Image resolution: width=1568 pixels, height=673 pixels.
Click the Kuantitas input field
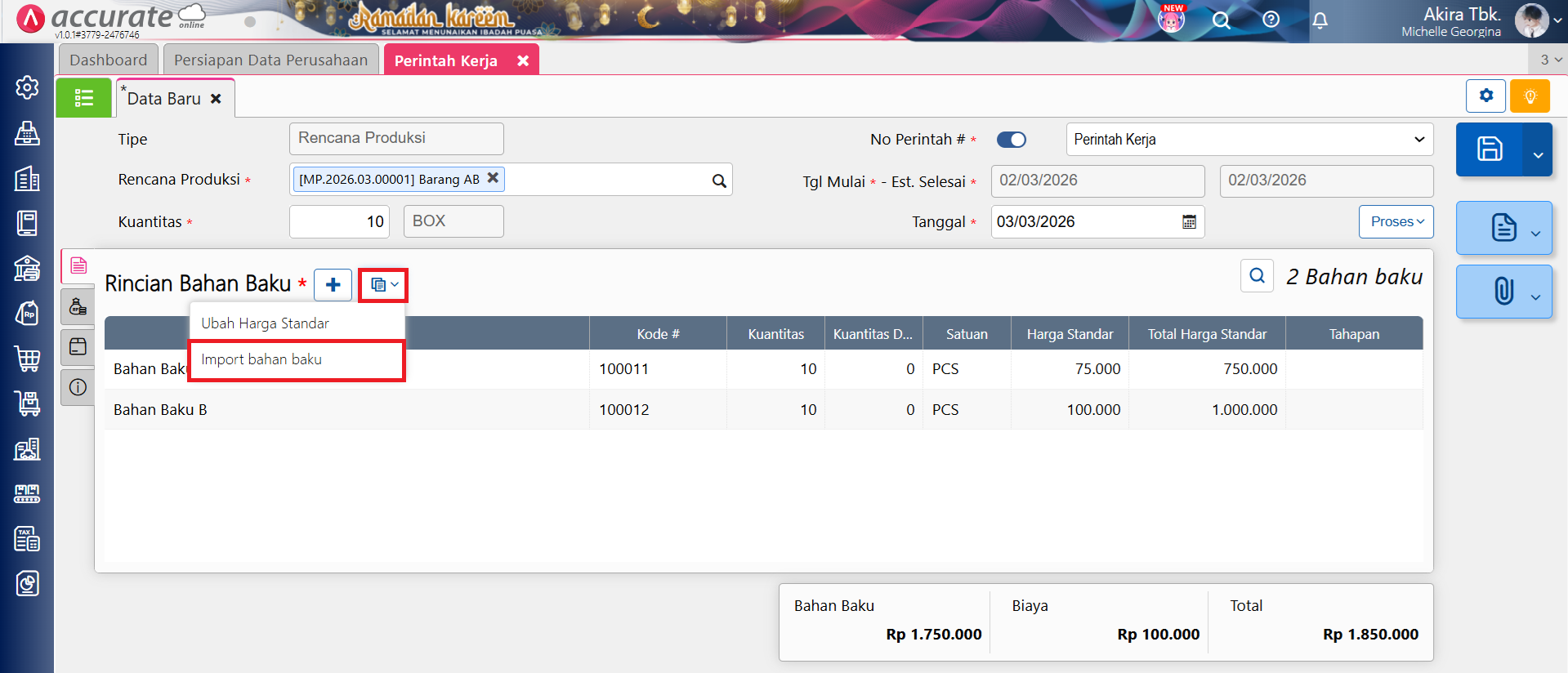click(339, 222)
